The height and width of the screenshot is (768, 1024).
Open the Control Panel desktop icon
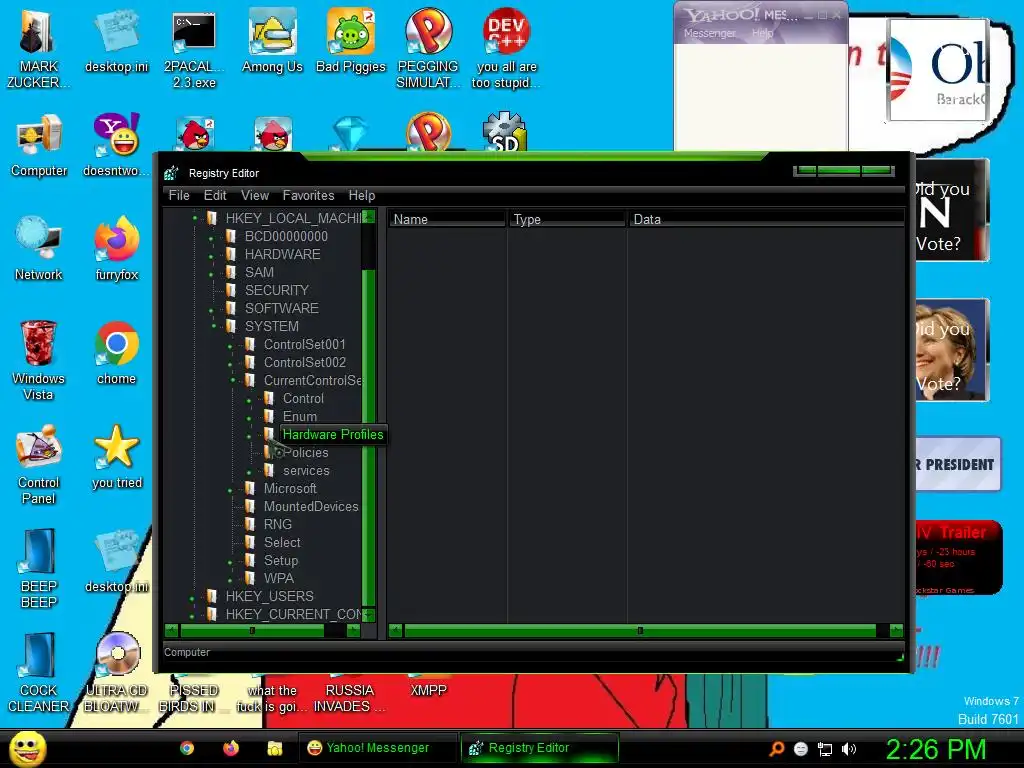pyautogui.click(x=39, y=464)
